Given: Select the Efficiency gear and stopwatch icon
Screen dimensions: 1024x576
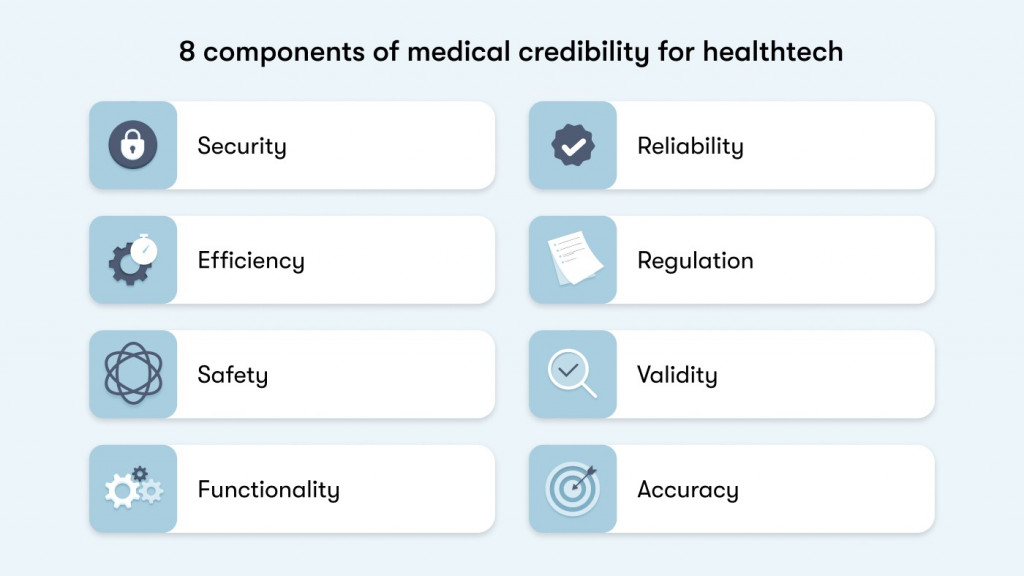Looking at the screenshot, I should tap(133, 259).
